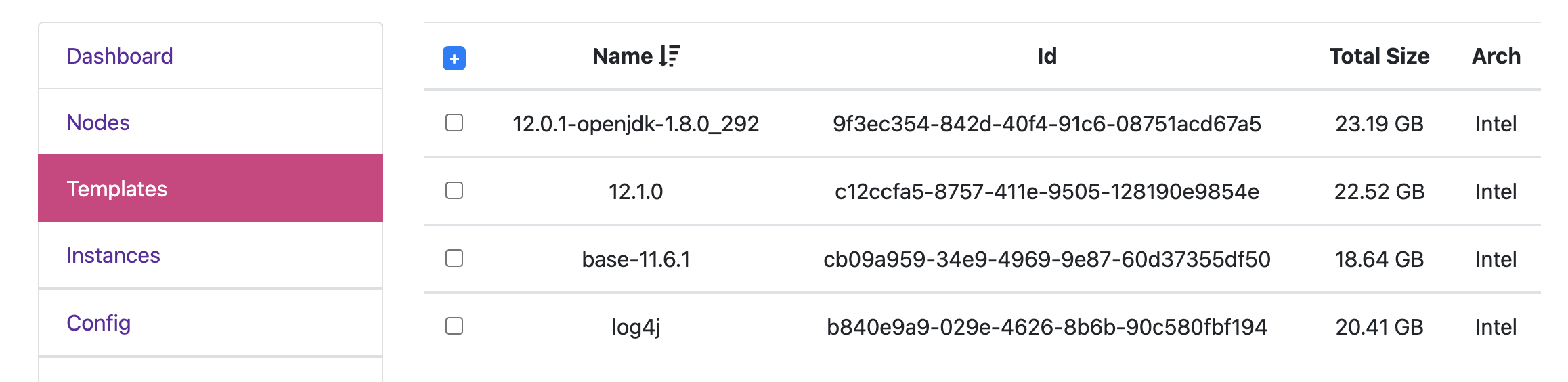Open the Dashboard page
The width and height of the screenshot is (1568, 382).
pyautogui.click(x=120, y=56)
